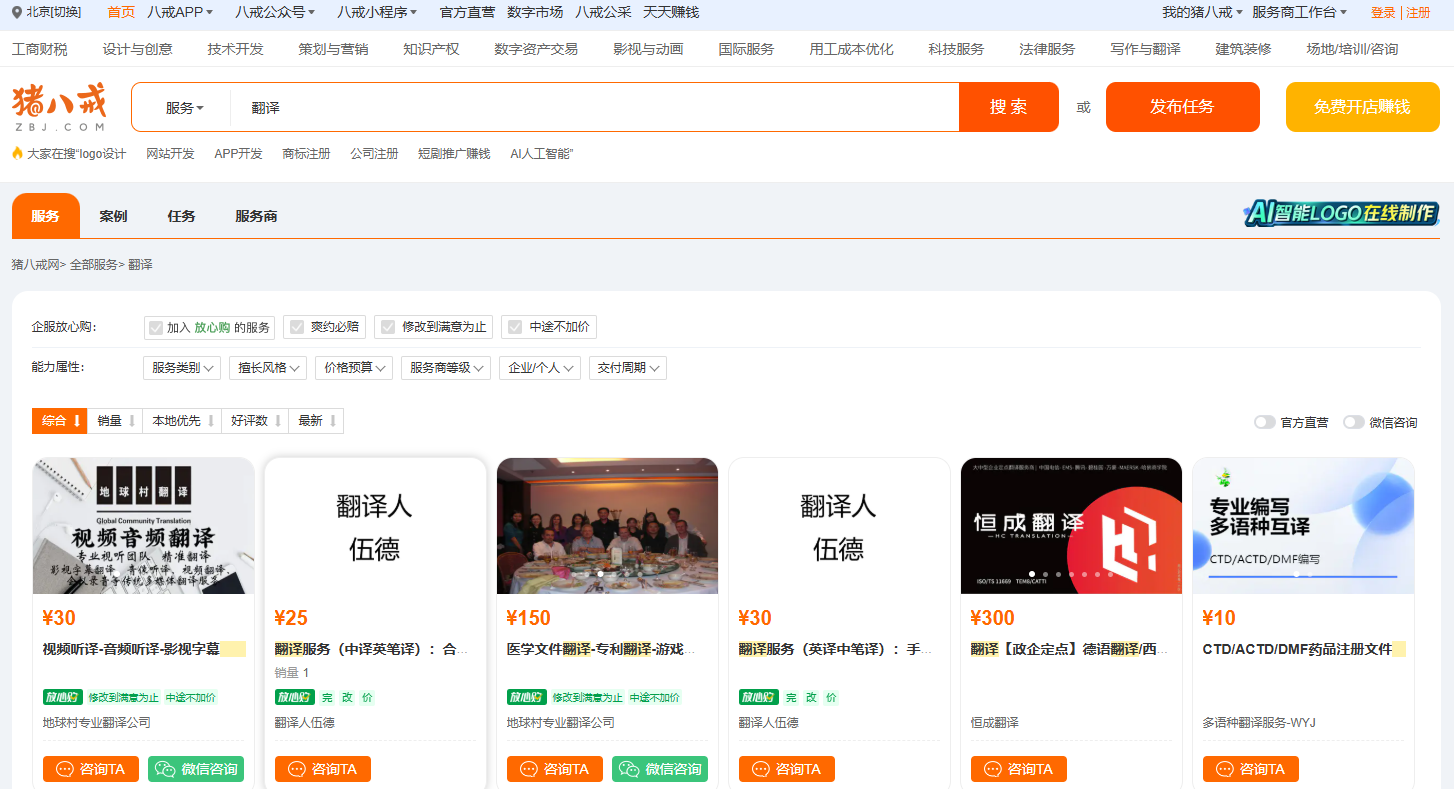Screen dimensions: 1454x789
Task: Switch to the 案例 tab
Action: pyautogui.click(x=113, y=216)
